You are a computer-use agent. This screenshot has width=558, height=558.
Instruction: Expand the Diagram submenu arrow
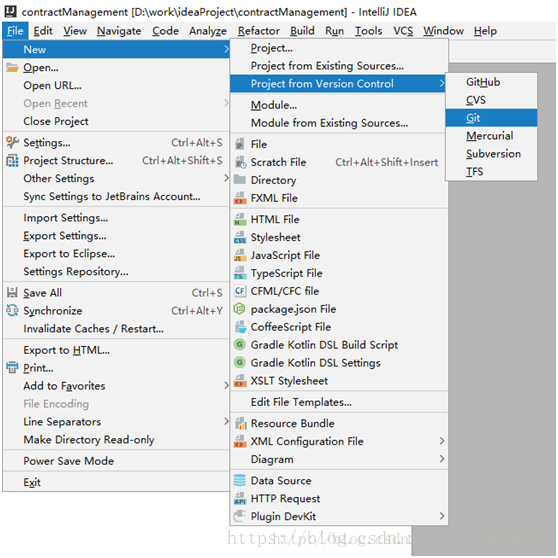click(x=442, y=459)
